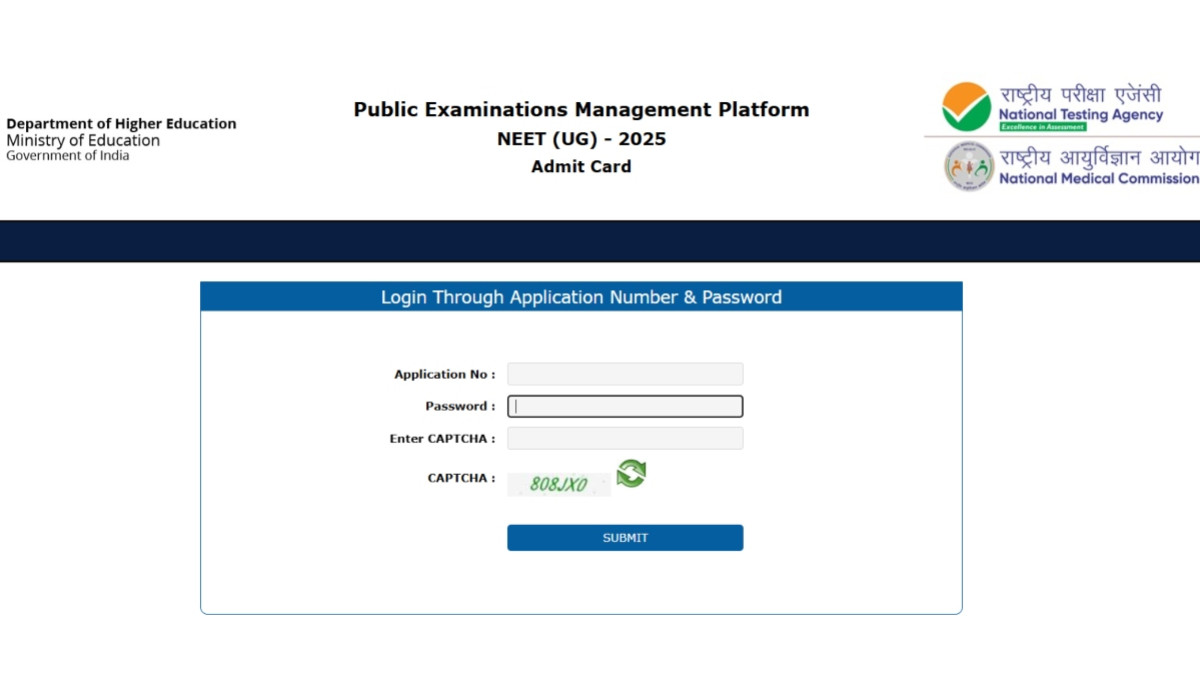The height and width of the screenshot is (675, 1200).
Task: Click the 'NEET (UG) - 2025' heading
Action: pos(581,139)
